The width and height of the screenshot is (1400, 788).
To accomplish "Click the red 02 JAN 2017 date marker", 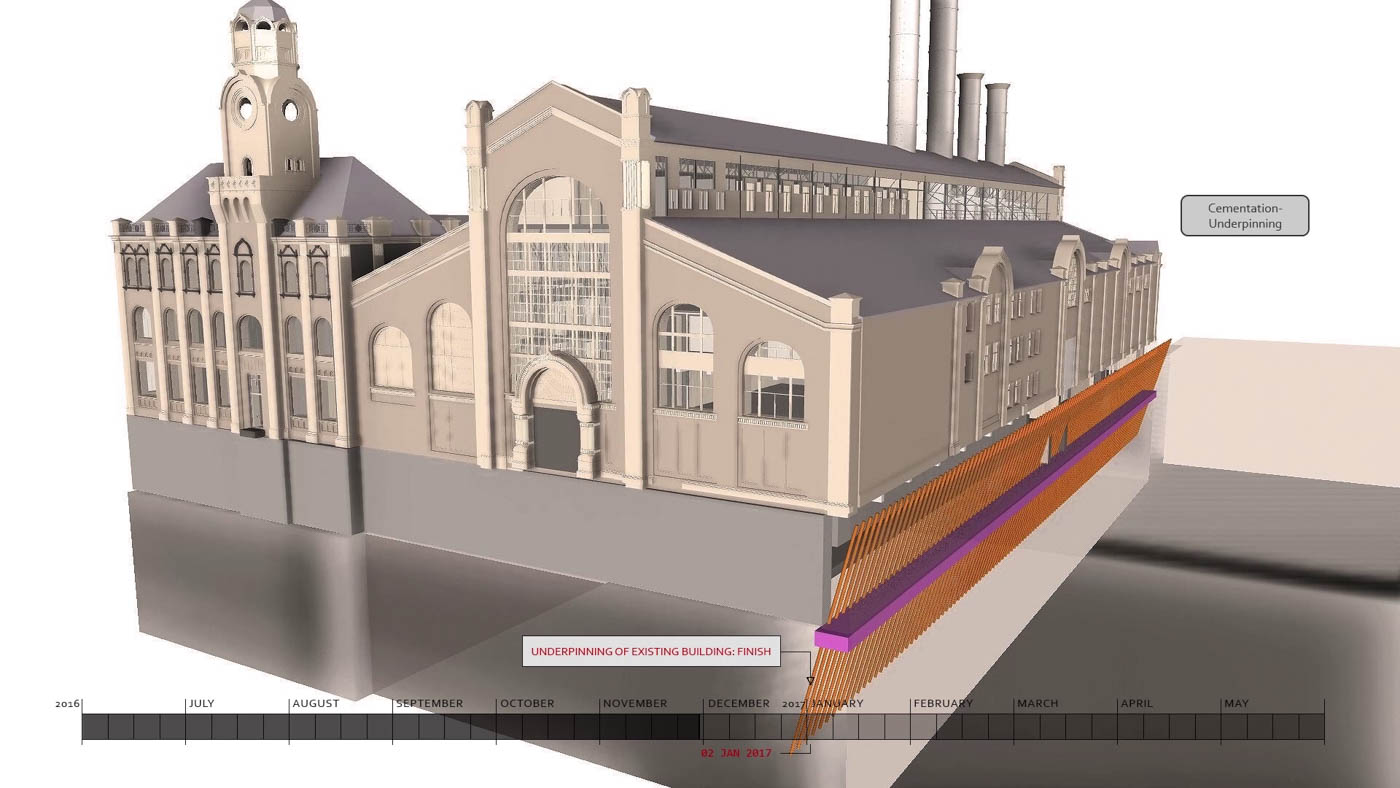I will pyautogui.click(x=735, y=754).
